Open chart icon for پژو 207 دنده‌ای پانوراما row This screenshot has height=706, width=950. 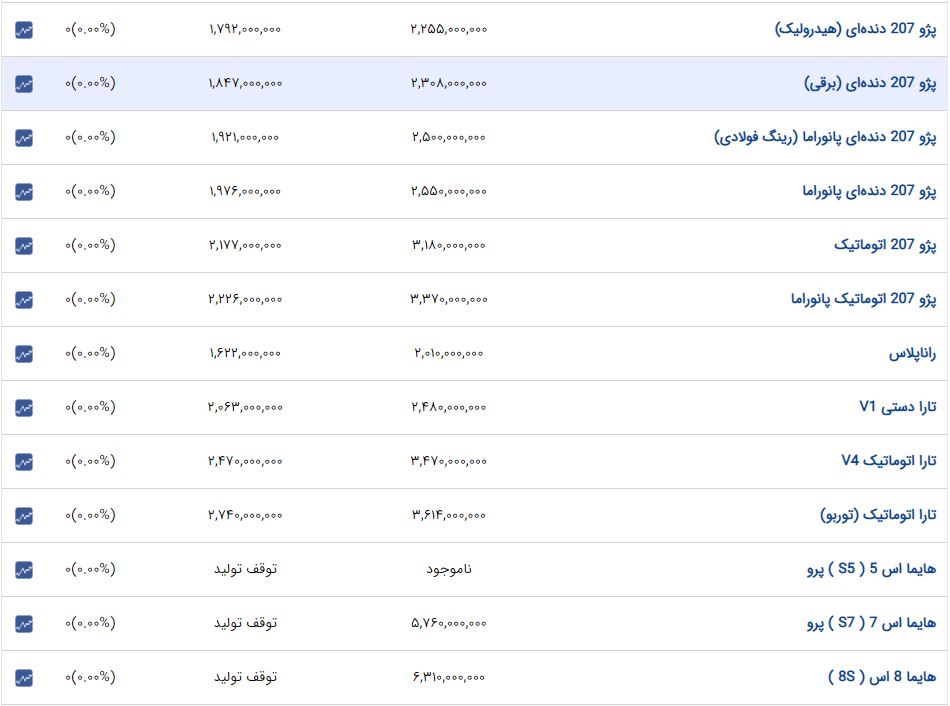[24, 191]
